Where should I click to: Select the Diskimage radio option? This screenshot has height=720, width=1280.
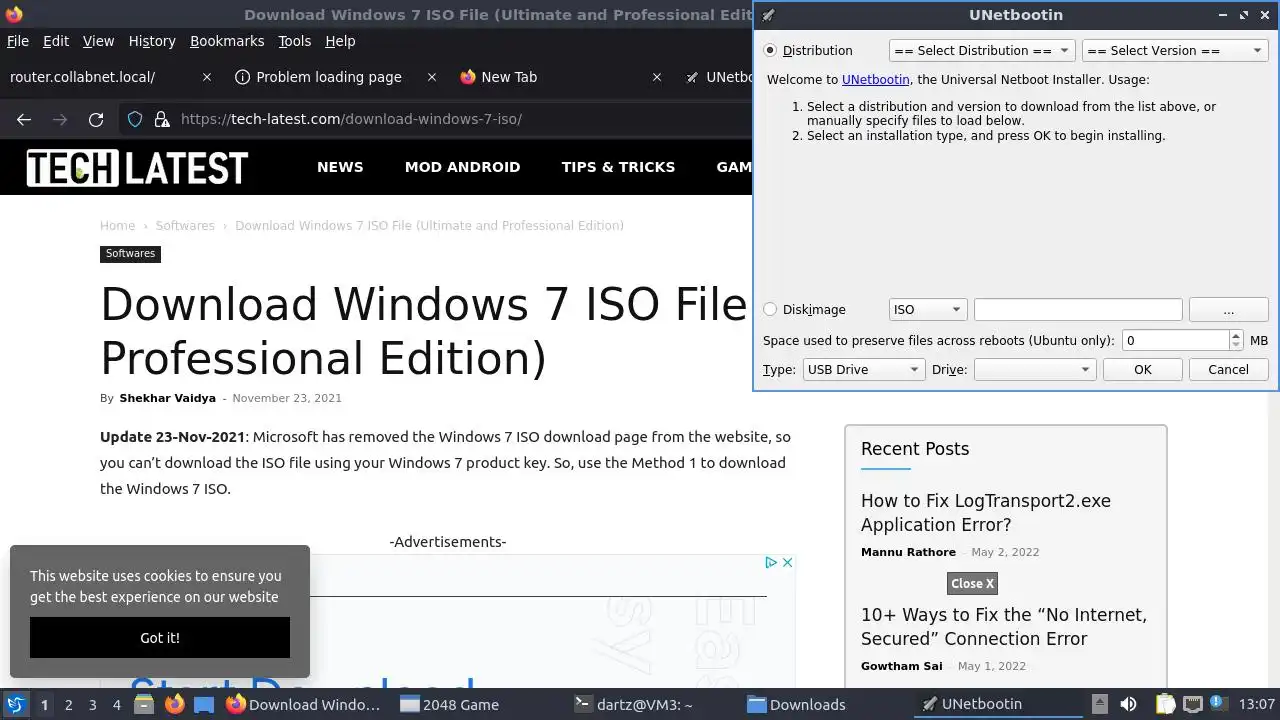point(770,310)
